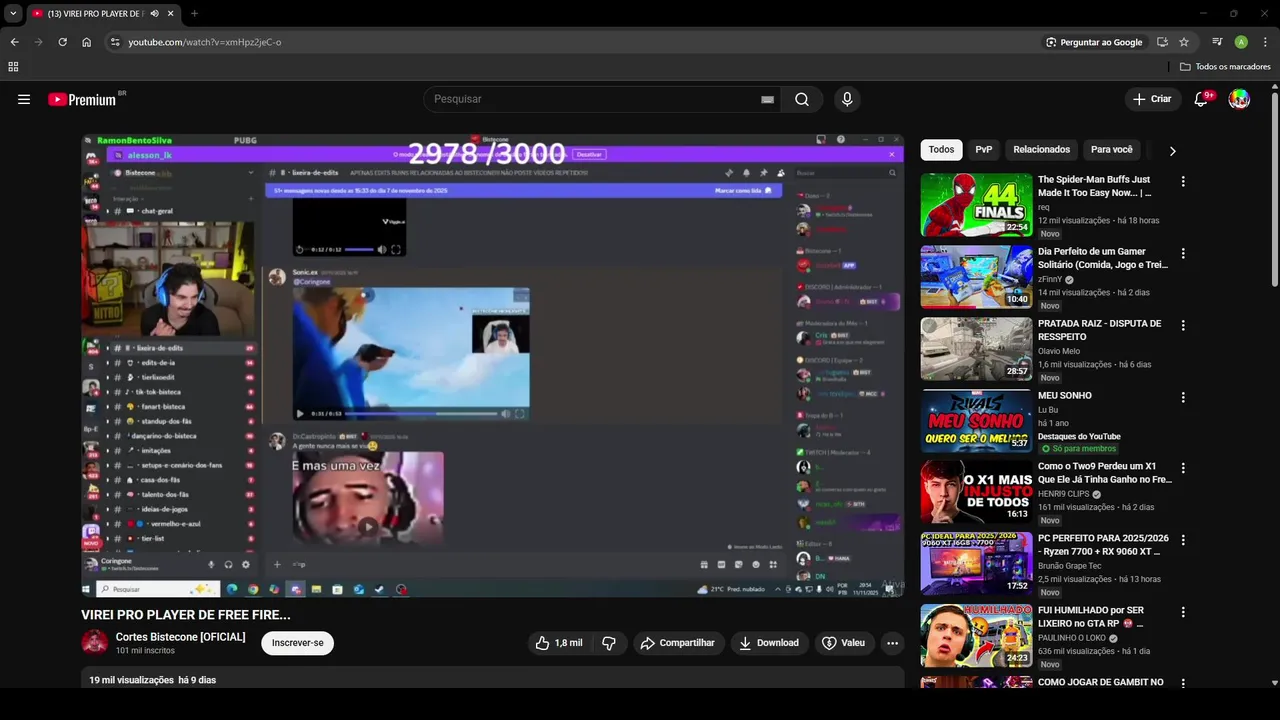Open more actions ellipsis under the video
Screen dimensions: 1280x720
tap(893, 643)
